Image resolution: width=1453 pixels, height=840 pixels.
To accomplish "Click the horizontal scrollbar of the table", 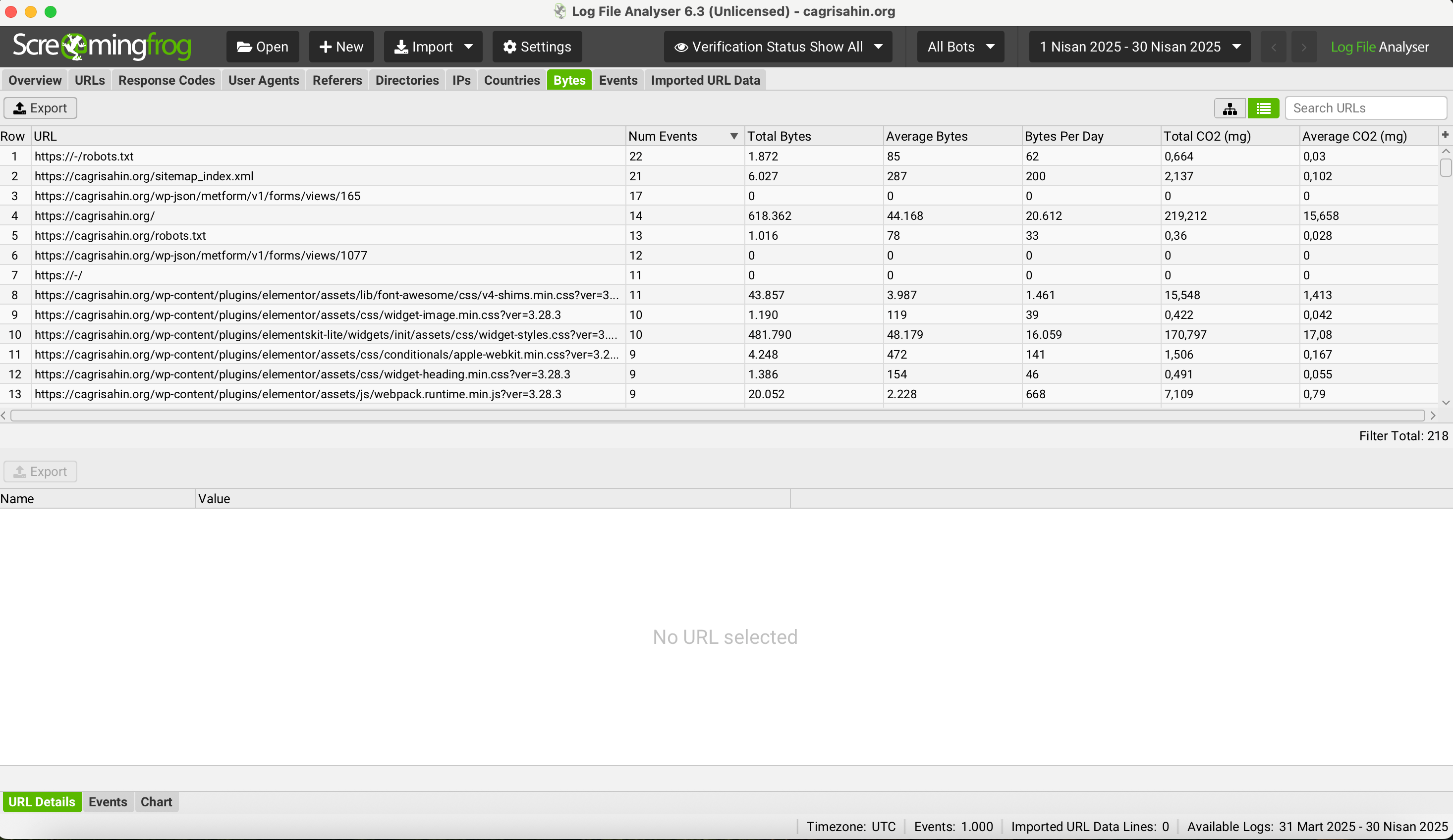I will pyautogui.click(x=717, y=416).
